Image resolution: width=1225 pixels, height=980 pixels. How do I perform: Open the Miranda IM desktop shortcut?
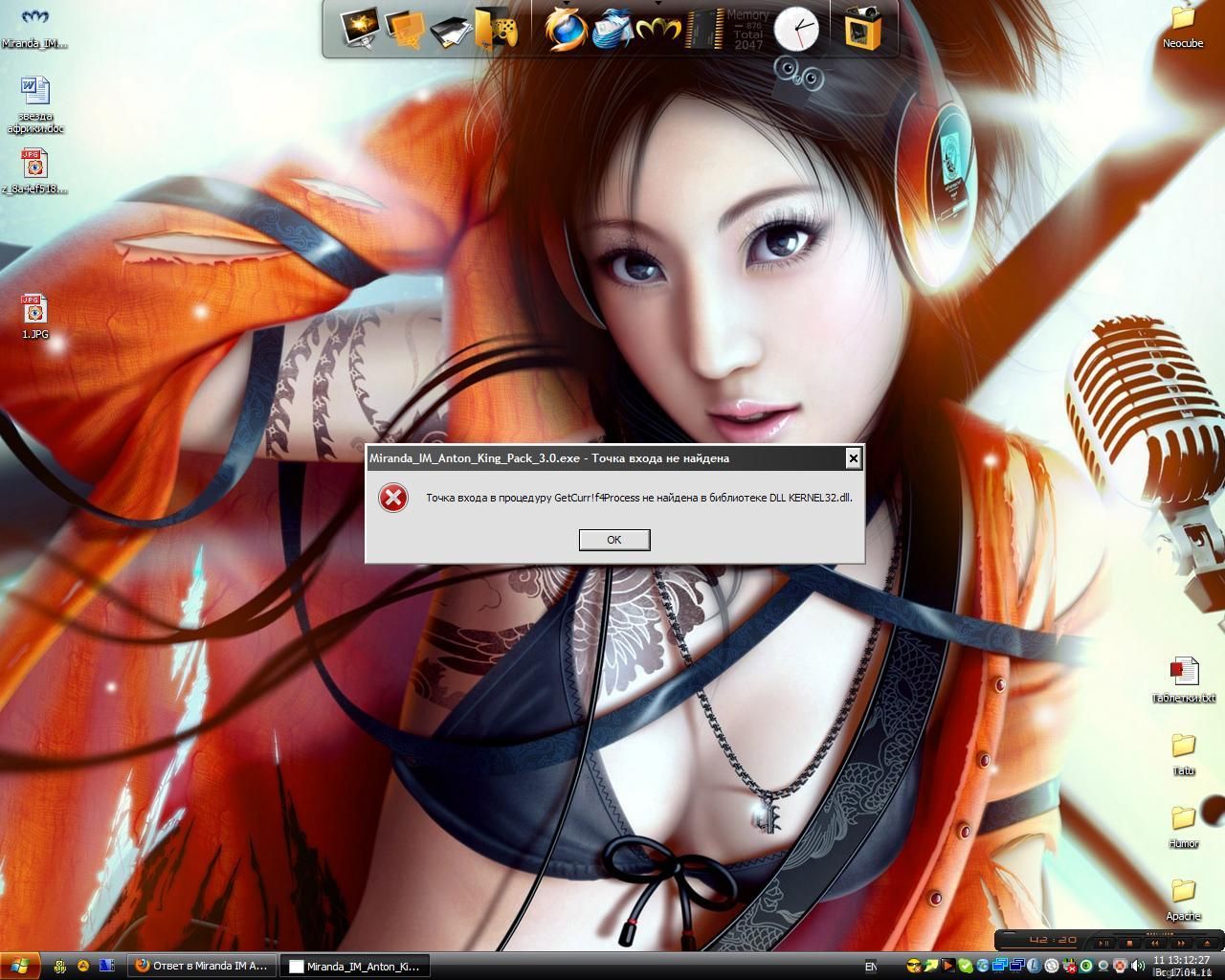(x=34, y=27)
